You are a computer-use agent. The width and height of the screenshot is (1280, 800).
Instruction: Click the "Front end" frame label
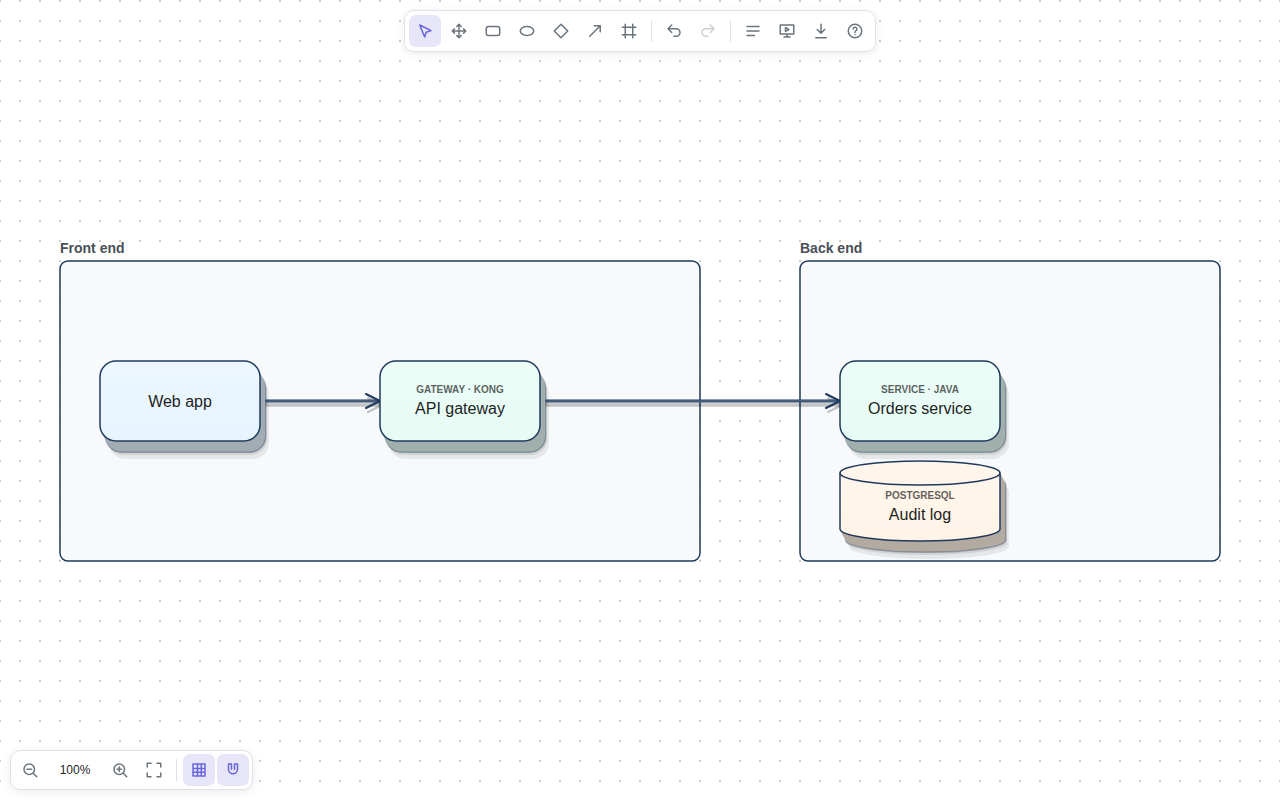(92, 248)
